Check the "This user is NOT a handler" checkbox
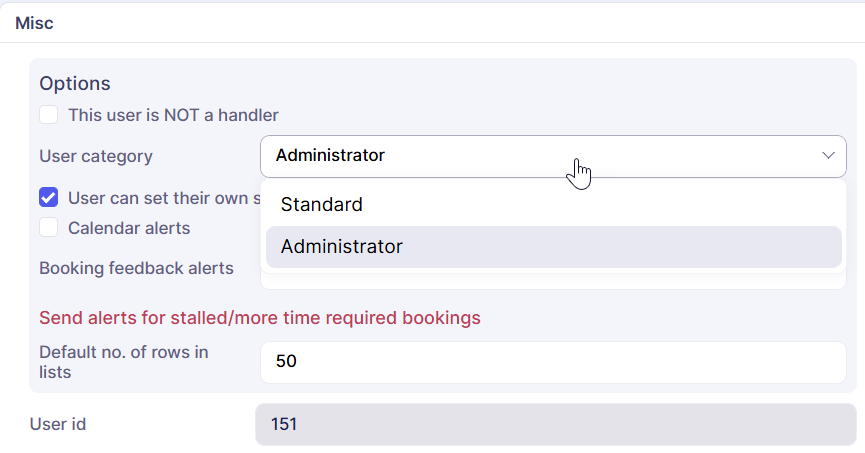This screenshot has height=453, width=865. [x=48, y=115]
